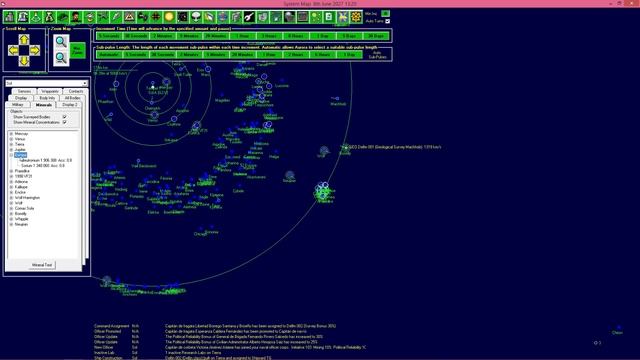Open the missile design toolbar icon
The height and width of the screenshot is (360, 640).
point(116,17)
